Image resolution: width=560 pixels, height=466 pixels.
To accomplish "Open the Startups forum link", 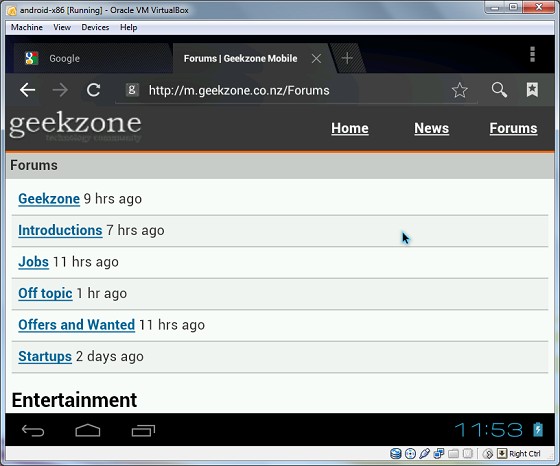I will [45, 356].
